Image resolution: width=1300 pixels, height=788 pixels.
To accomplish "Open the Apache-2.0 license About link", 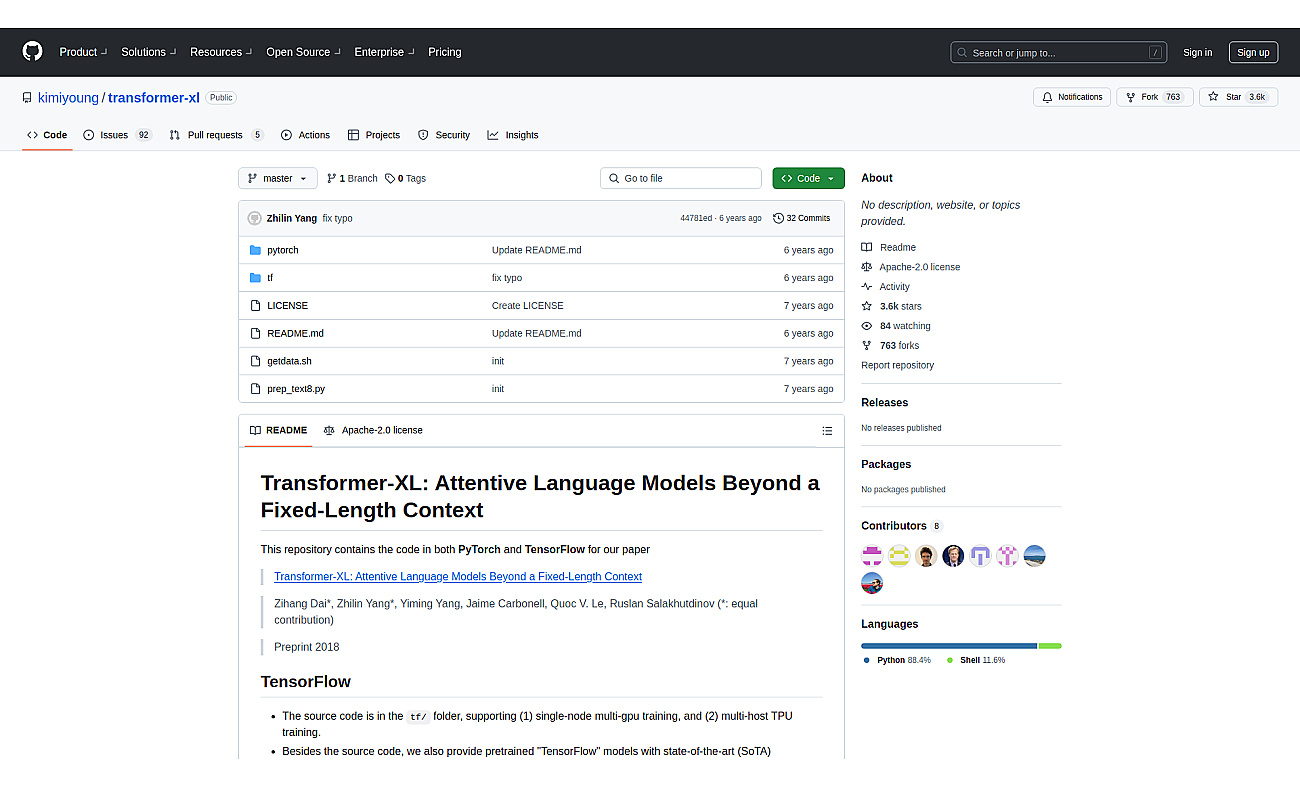I will coord(910,267).
